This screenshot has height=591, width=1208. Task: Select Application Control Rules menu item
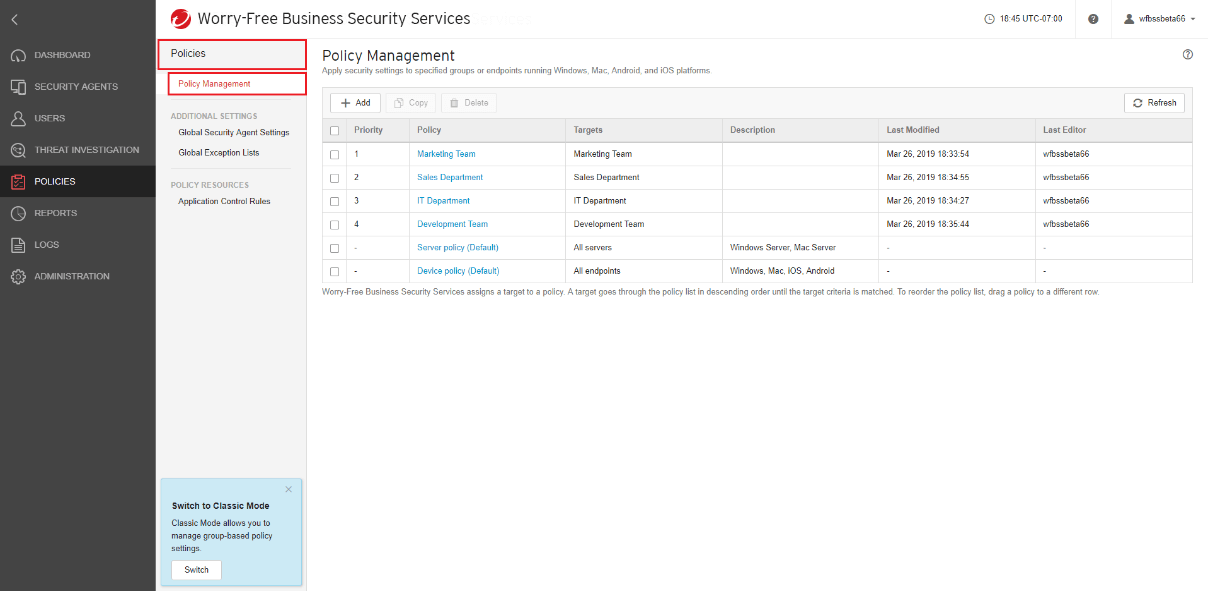tap(224, 201)
